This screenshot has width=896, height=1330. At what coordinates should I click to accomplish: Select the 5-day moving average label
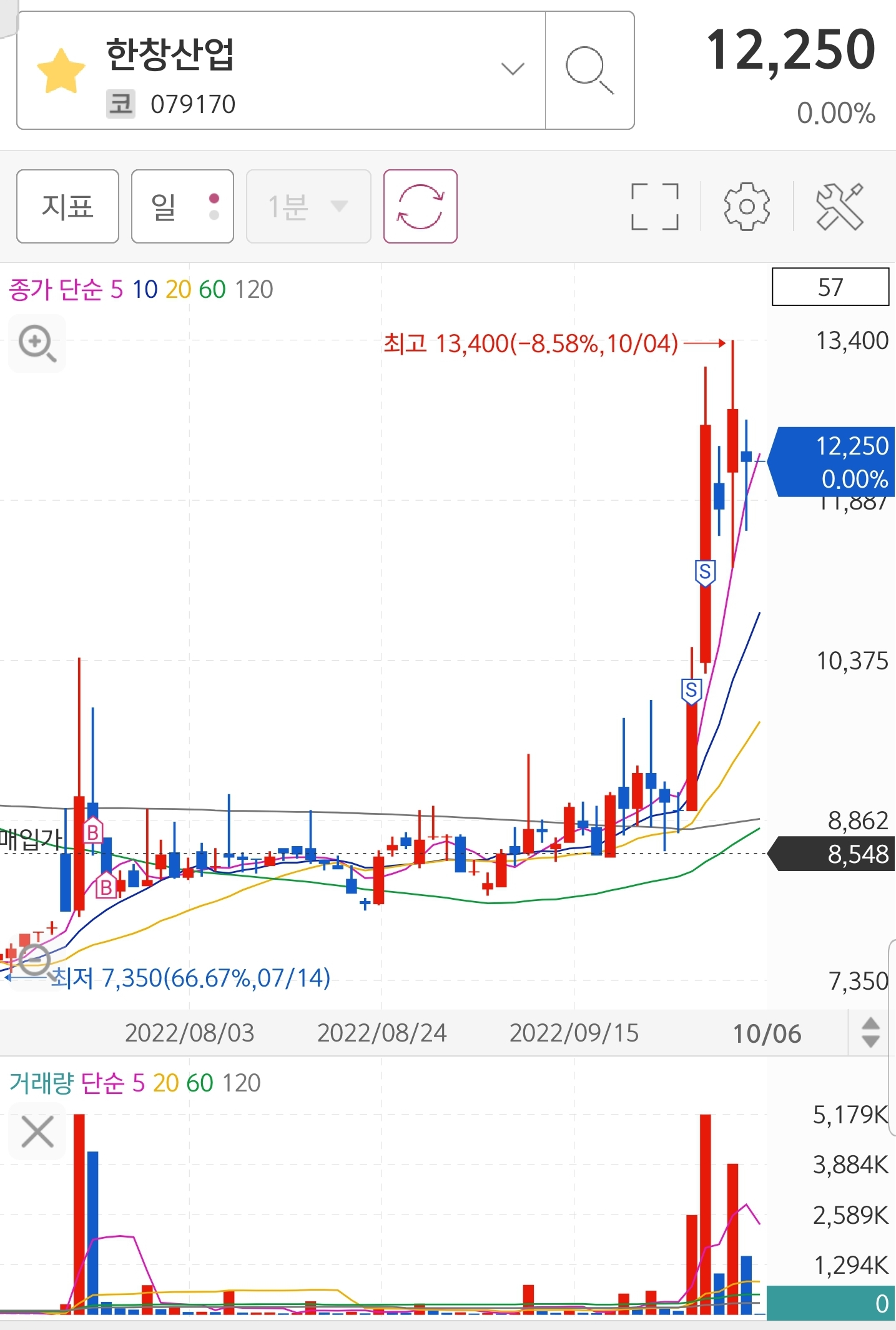[x=117, y=290]
